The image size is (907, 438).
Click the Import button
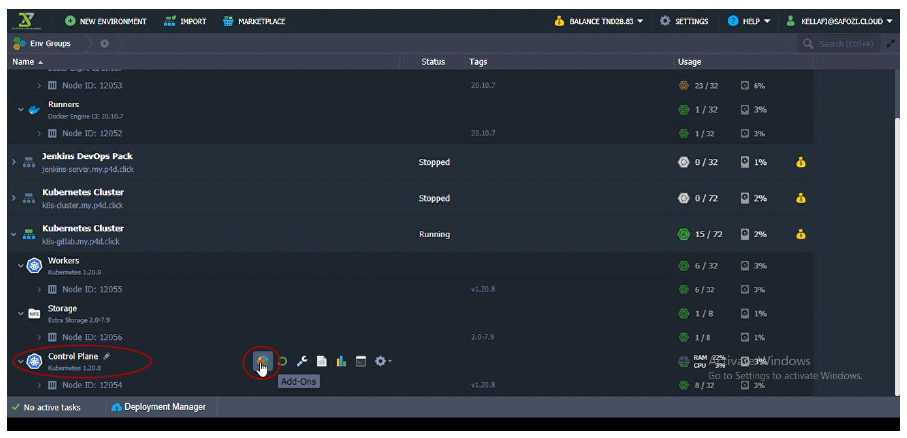coord(185,21)
